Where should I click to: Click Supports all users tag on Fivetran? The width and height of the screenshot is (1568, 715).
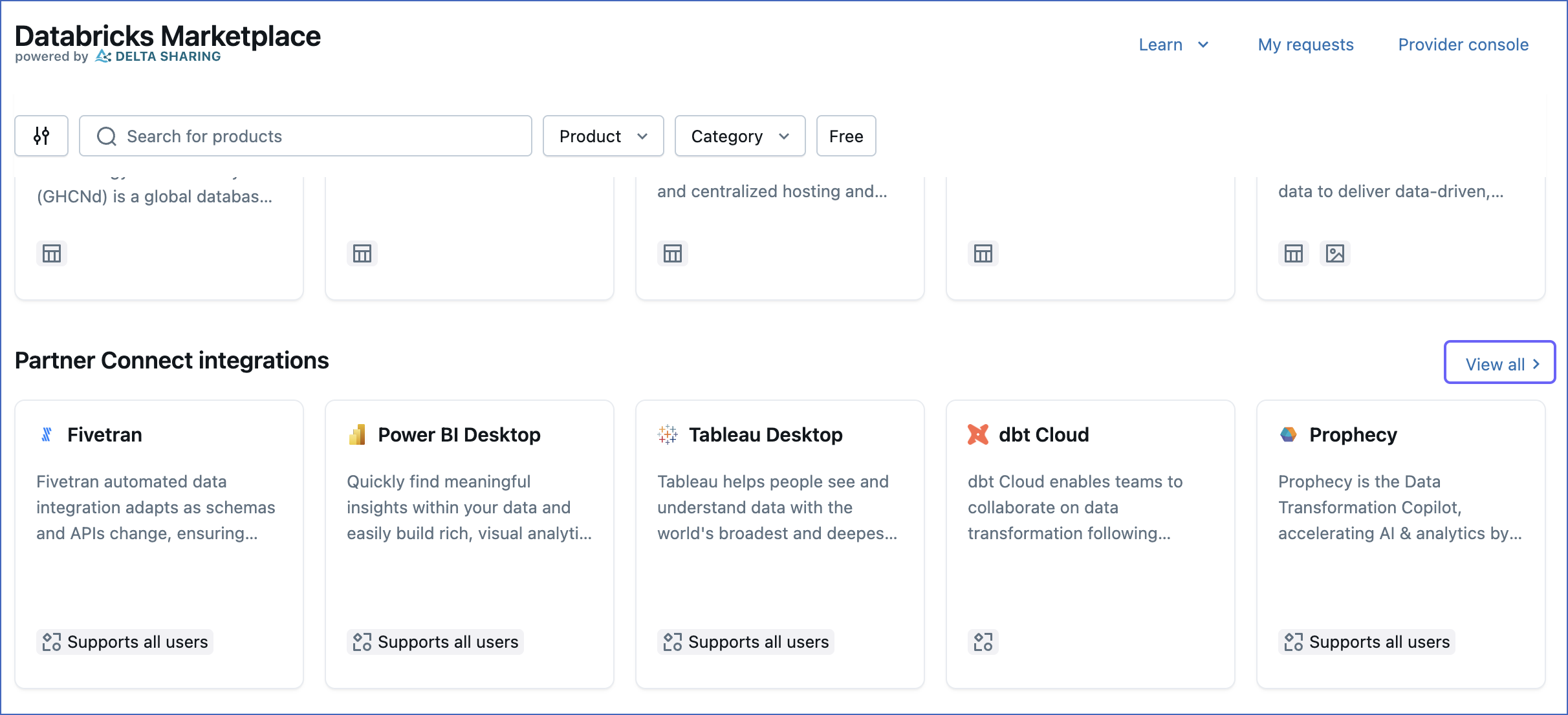tap(125, 642)
